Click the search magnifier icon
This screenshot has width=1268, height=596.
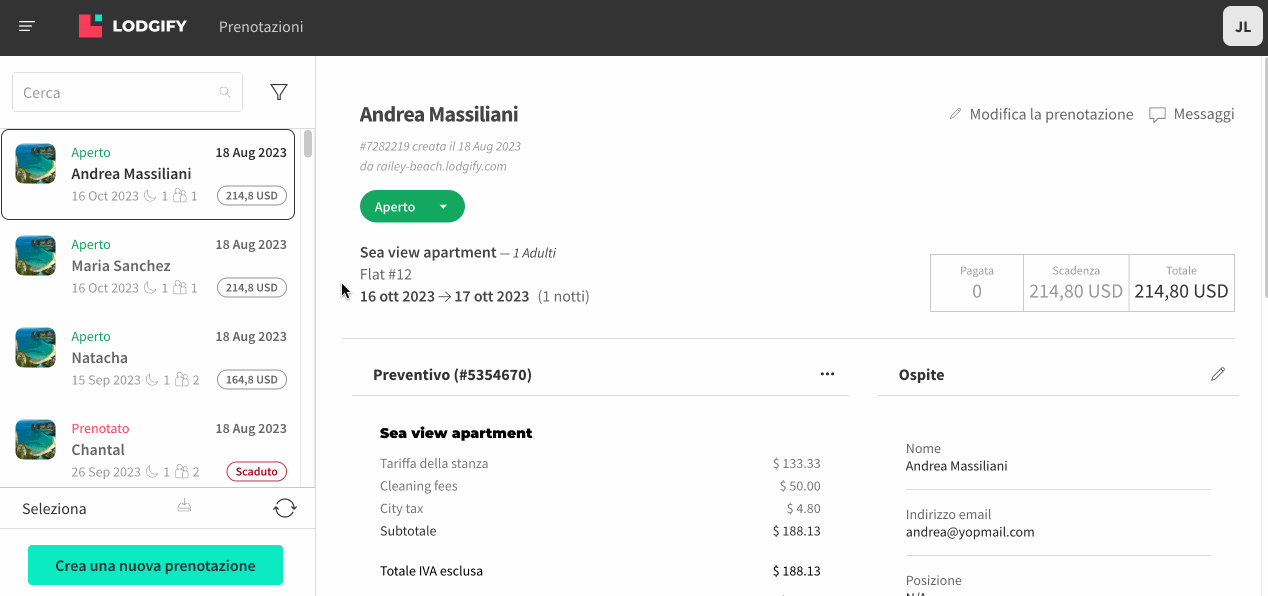click(x=225, y=93)
